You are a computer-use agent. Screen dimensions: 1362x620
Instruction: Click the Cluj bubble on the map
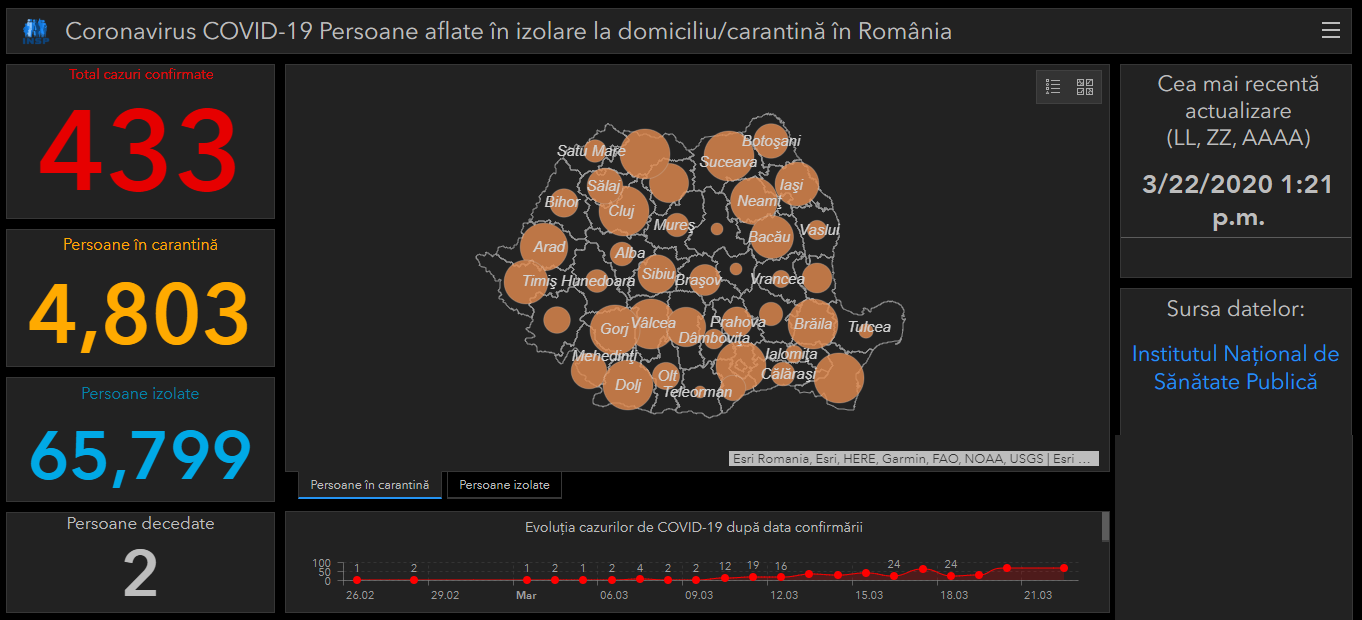pyautogui.click(x=624, y=210)
